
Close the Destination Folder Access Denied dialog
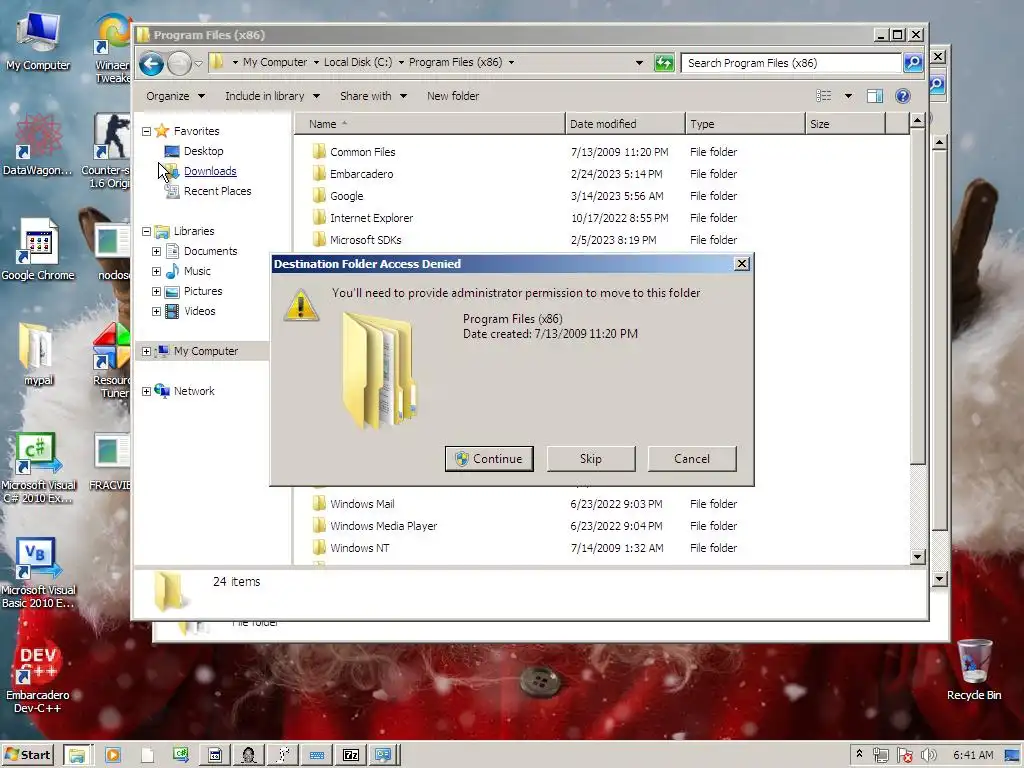pos(741,264)
